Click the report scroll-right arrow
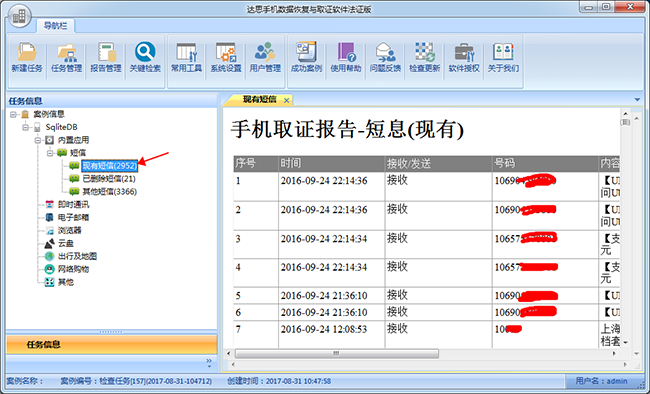Image resolution: width=650 pixels, height=394 pixels. click(614, 354)
